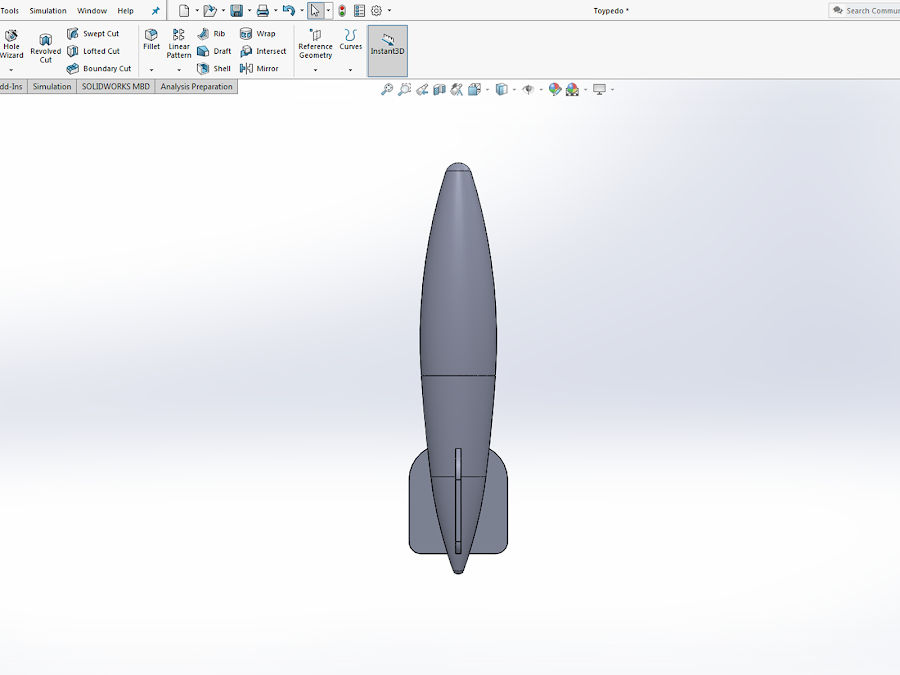Screen dimensions: 900x675
Task: Expand the Reference Geometry dropdown arrow
Action: click(315, 70)
